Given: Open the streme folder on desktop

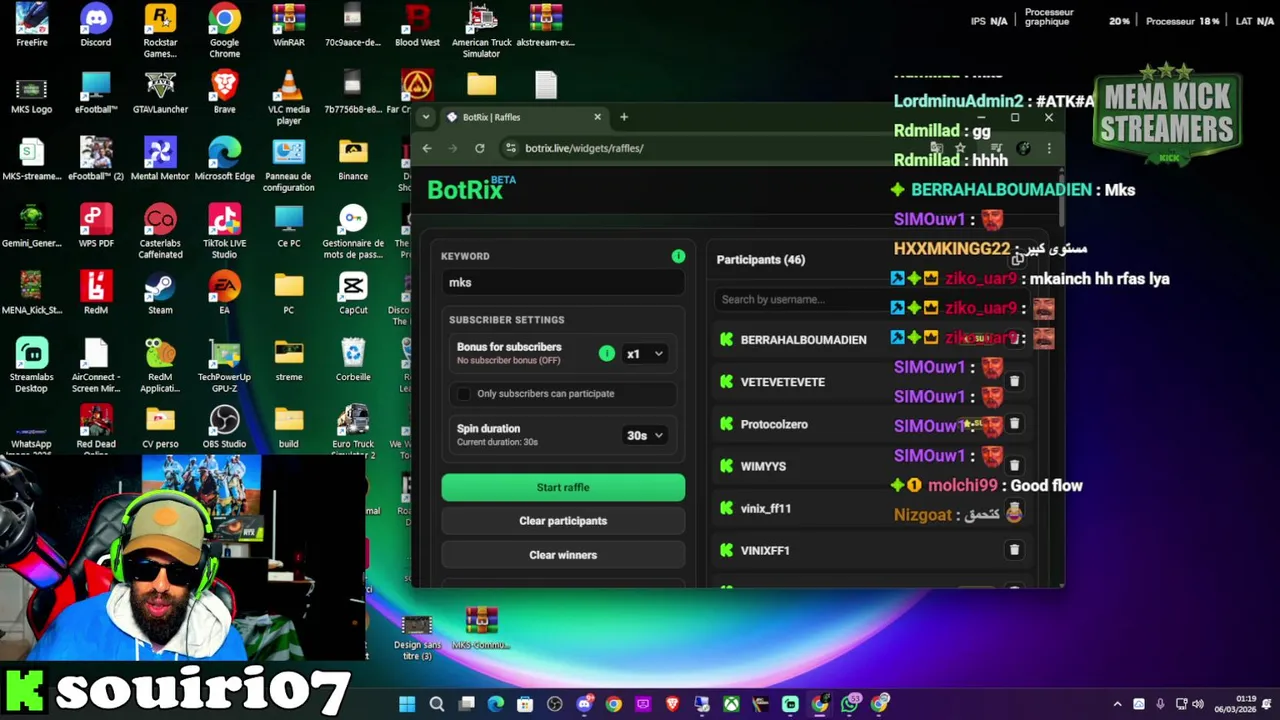Looking at the screenshot, I should pos(289,361).
